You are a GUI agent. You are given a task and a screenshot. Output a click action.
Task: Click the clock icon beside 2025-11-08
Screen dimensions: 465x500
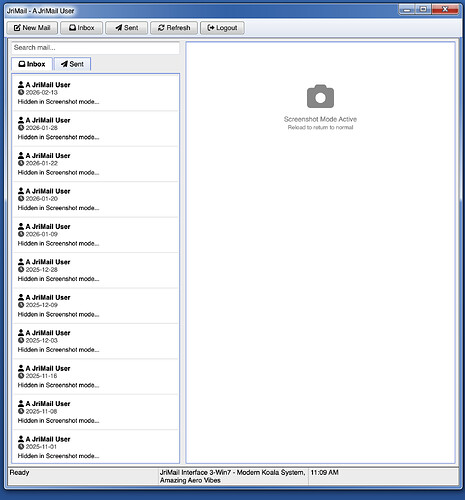click(21, 411)
